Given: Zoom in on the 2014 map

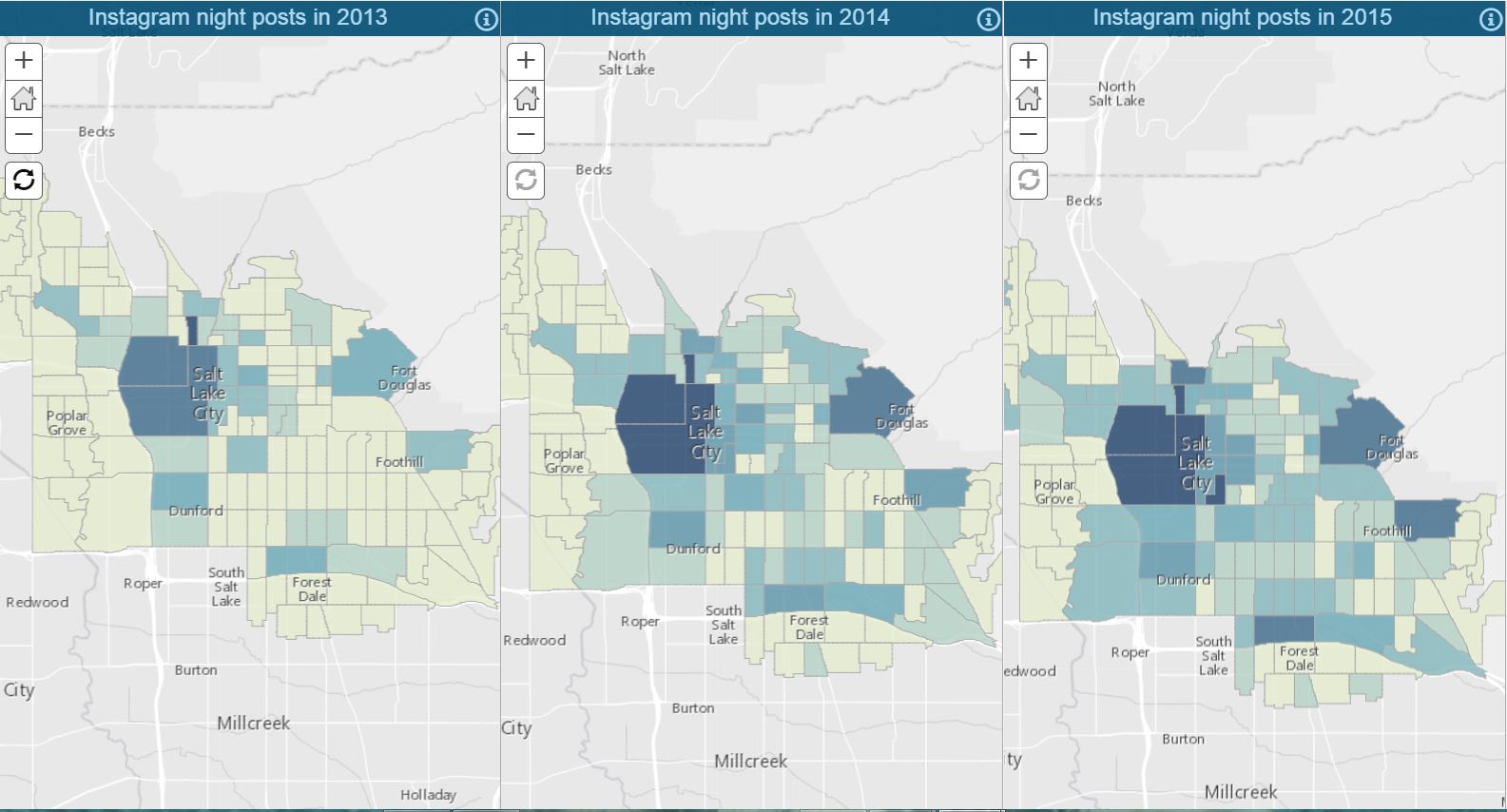Looking at the screenshot, I should tap(526, 61).
